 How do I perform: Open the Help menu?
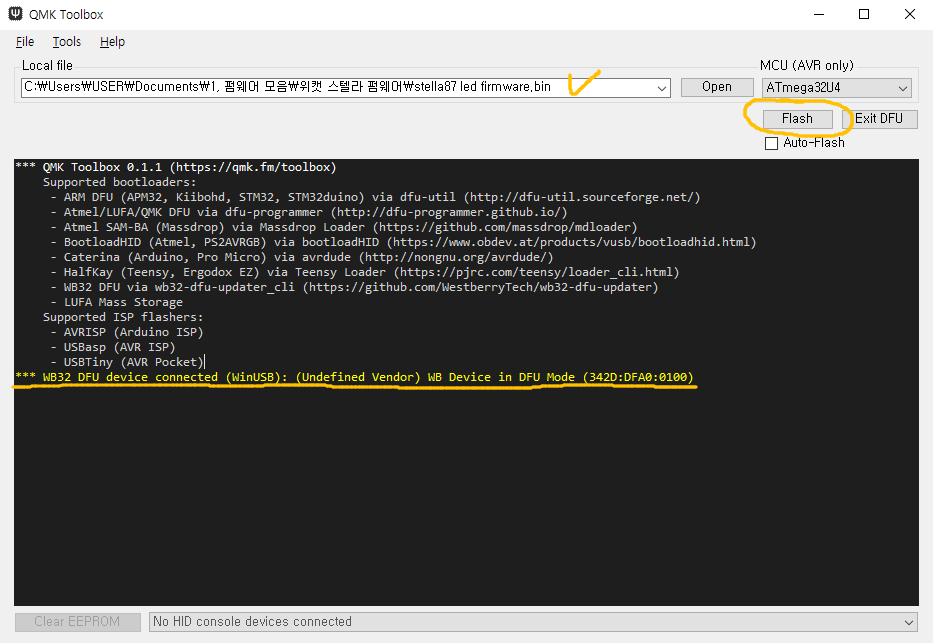coord(112,42)
